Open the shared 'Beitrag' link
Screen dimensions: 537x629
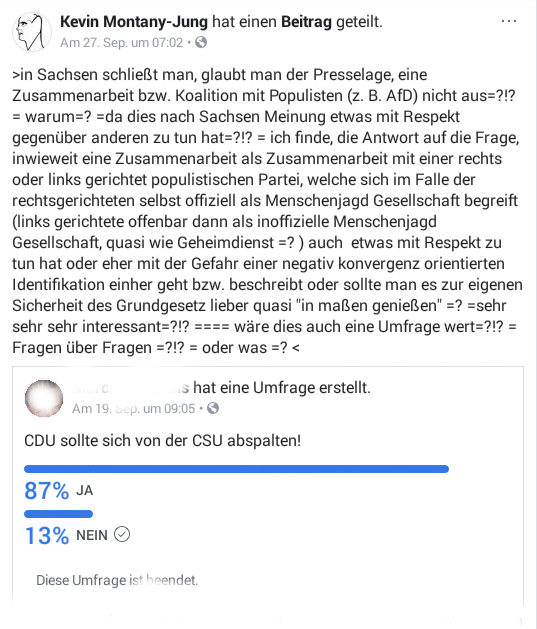[306, 22]
